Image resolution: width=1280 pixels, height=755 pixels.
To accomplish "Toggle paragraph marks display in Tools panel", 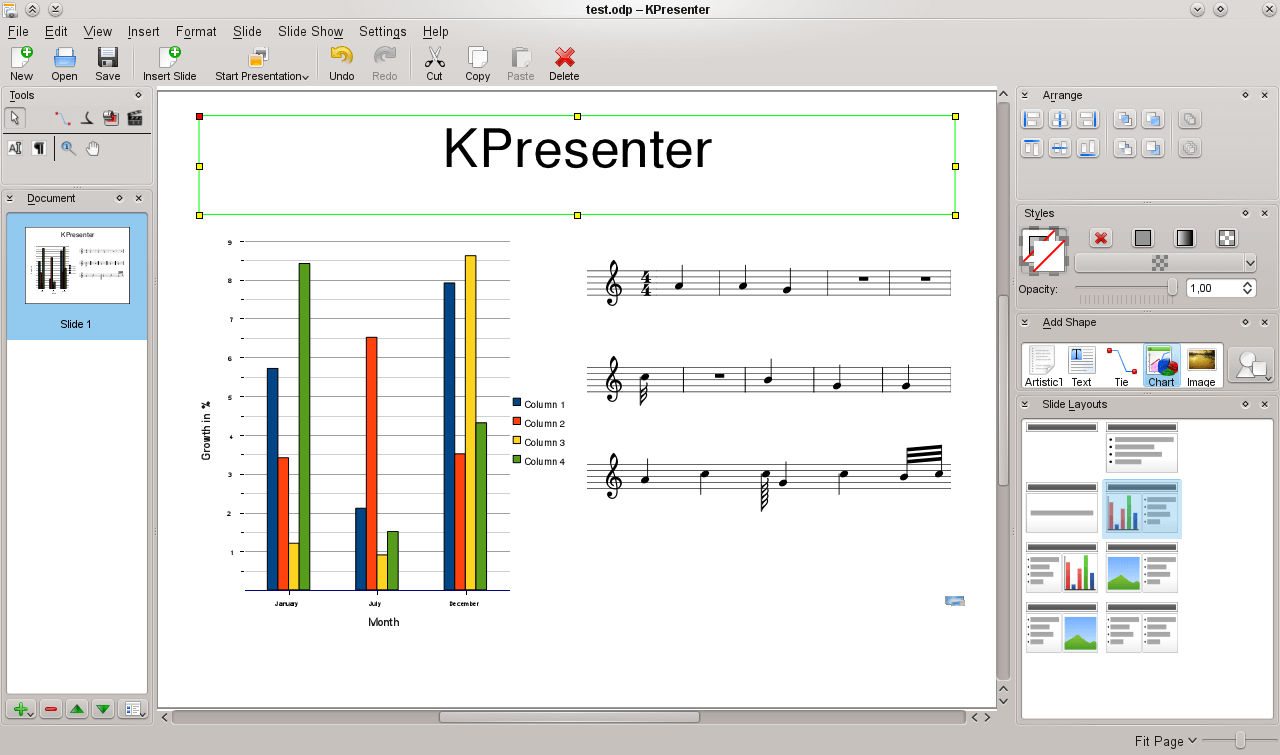I will point(38,148).
